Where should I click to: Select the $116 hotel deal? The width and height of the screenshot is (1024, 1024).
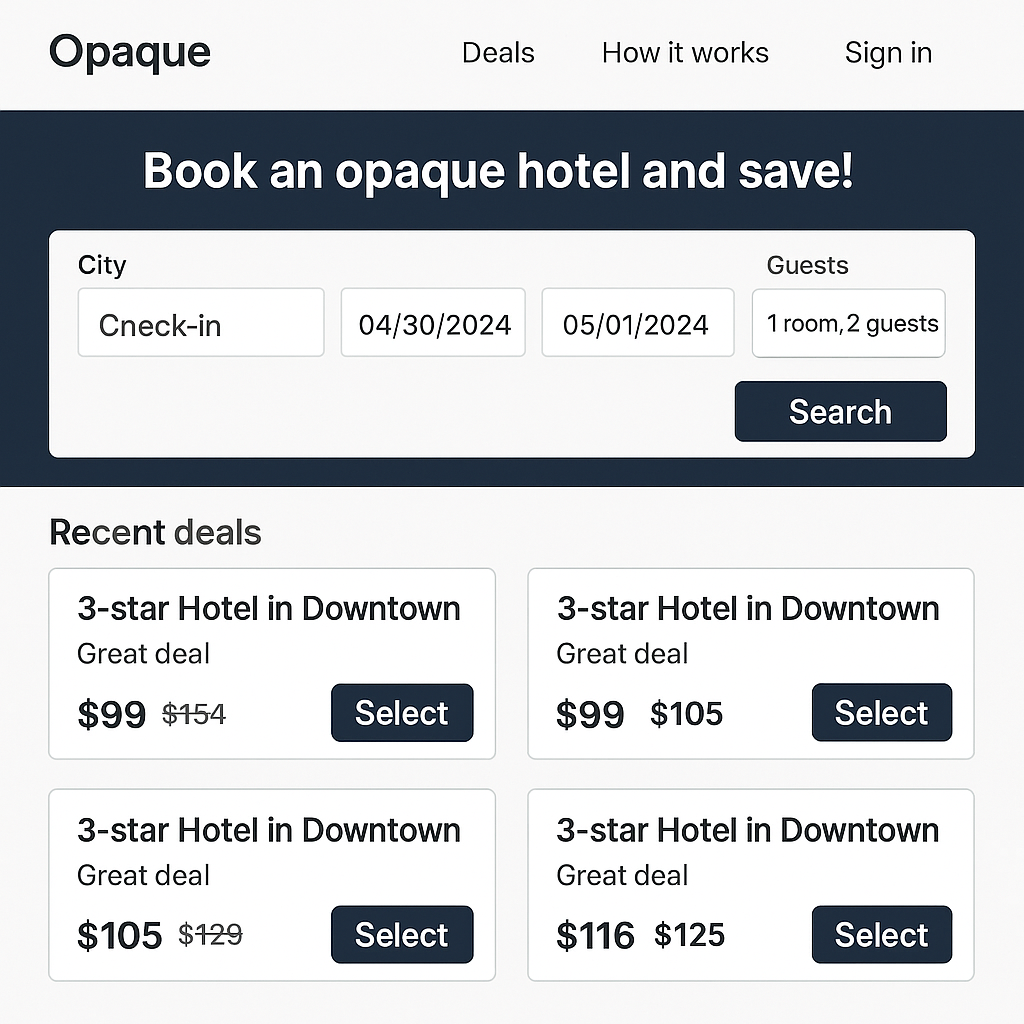[x=882, y=934]
